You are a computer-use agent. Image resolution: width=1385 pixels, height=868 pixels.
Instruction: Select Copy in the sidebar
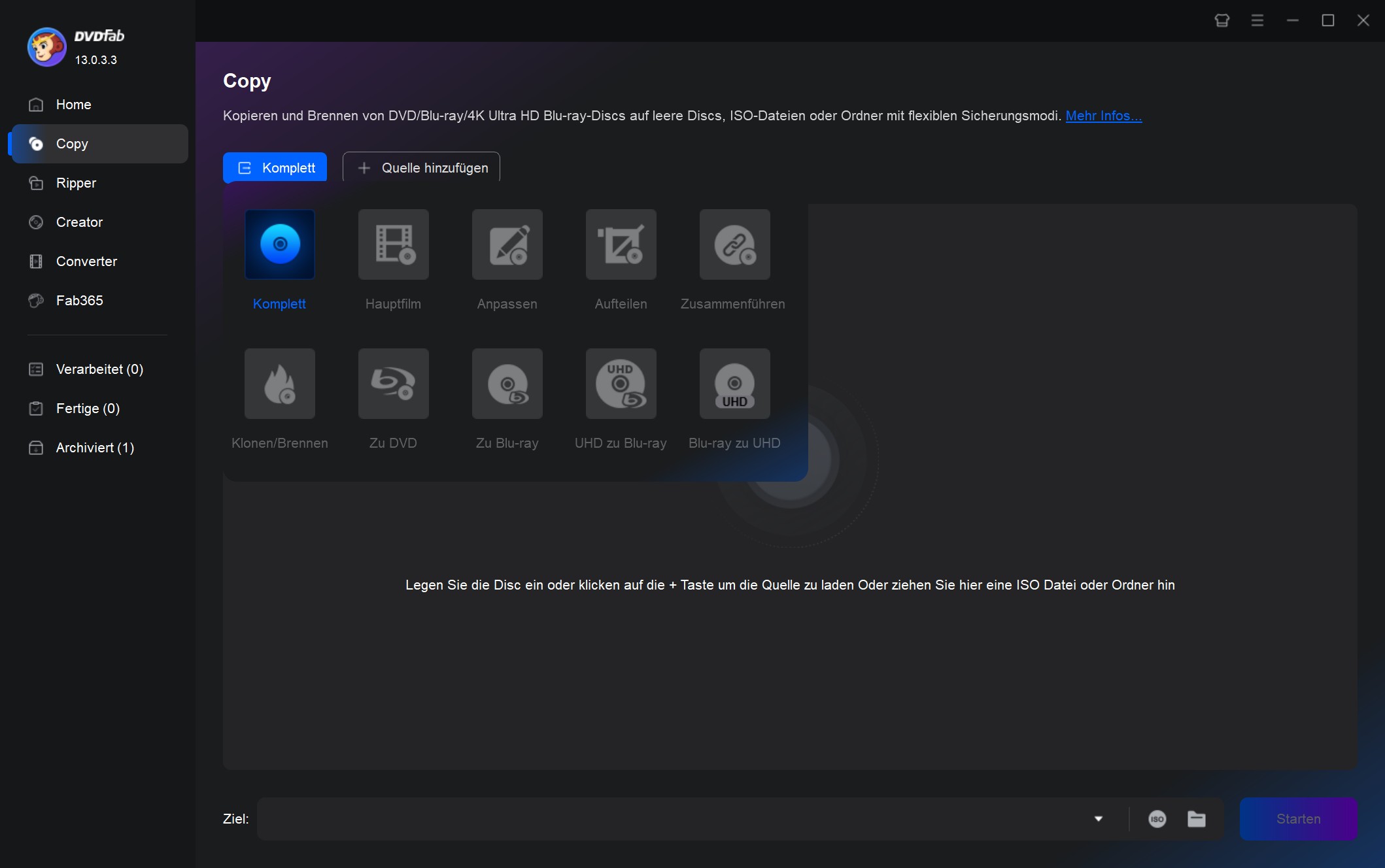99,144
